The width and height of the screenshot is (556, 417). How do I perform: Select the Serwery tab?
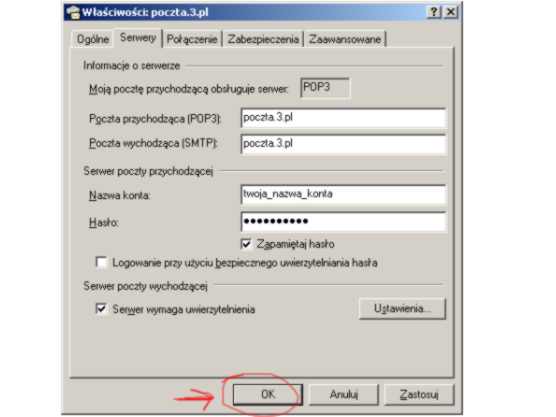point(138,38)
